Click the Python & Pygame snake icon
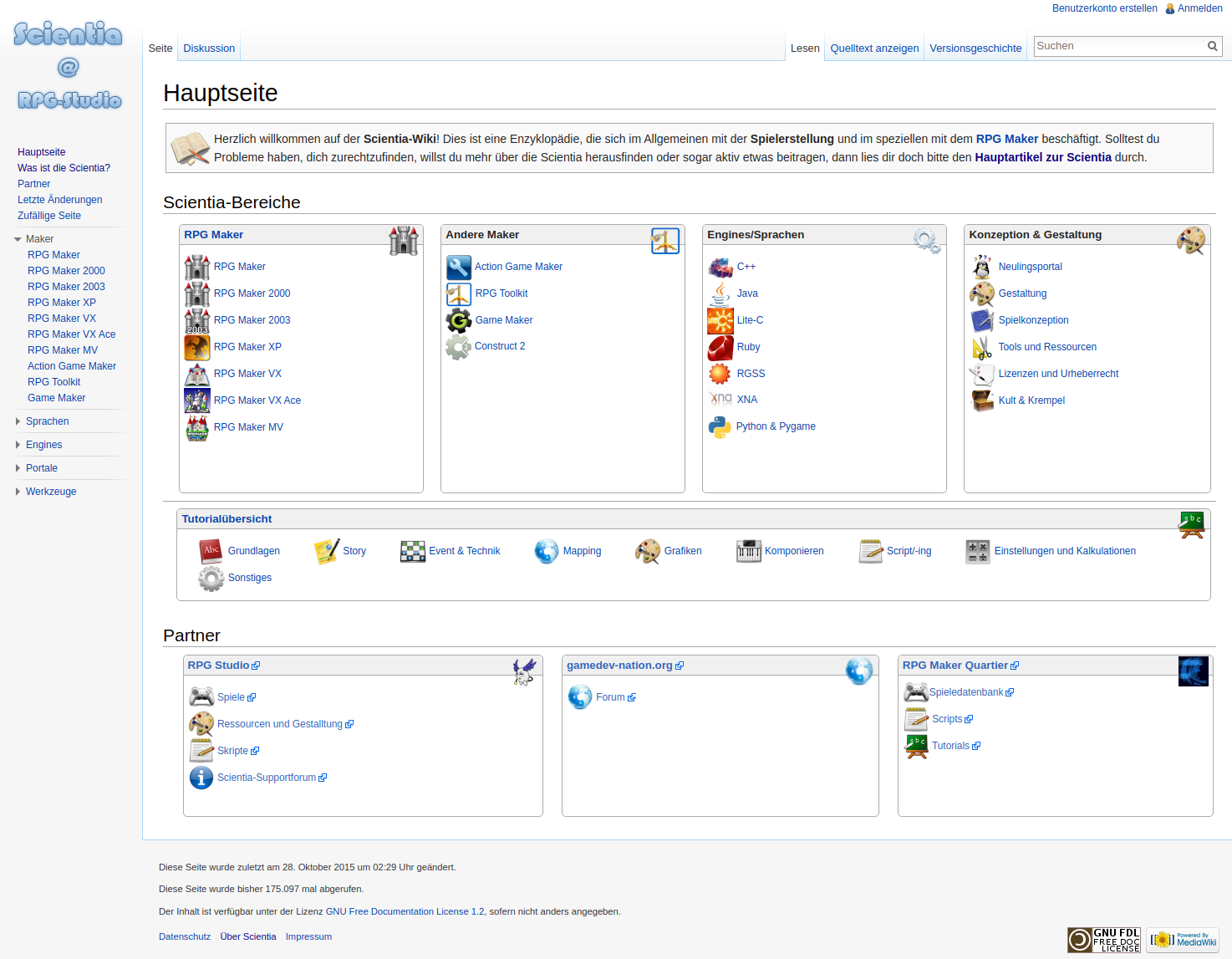This screenshot has height=959, width=1232. pyautogui.click(x=719, y=426)
